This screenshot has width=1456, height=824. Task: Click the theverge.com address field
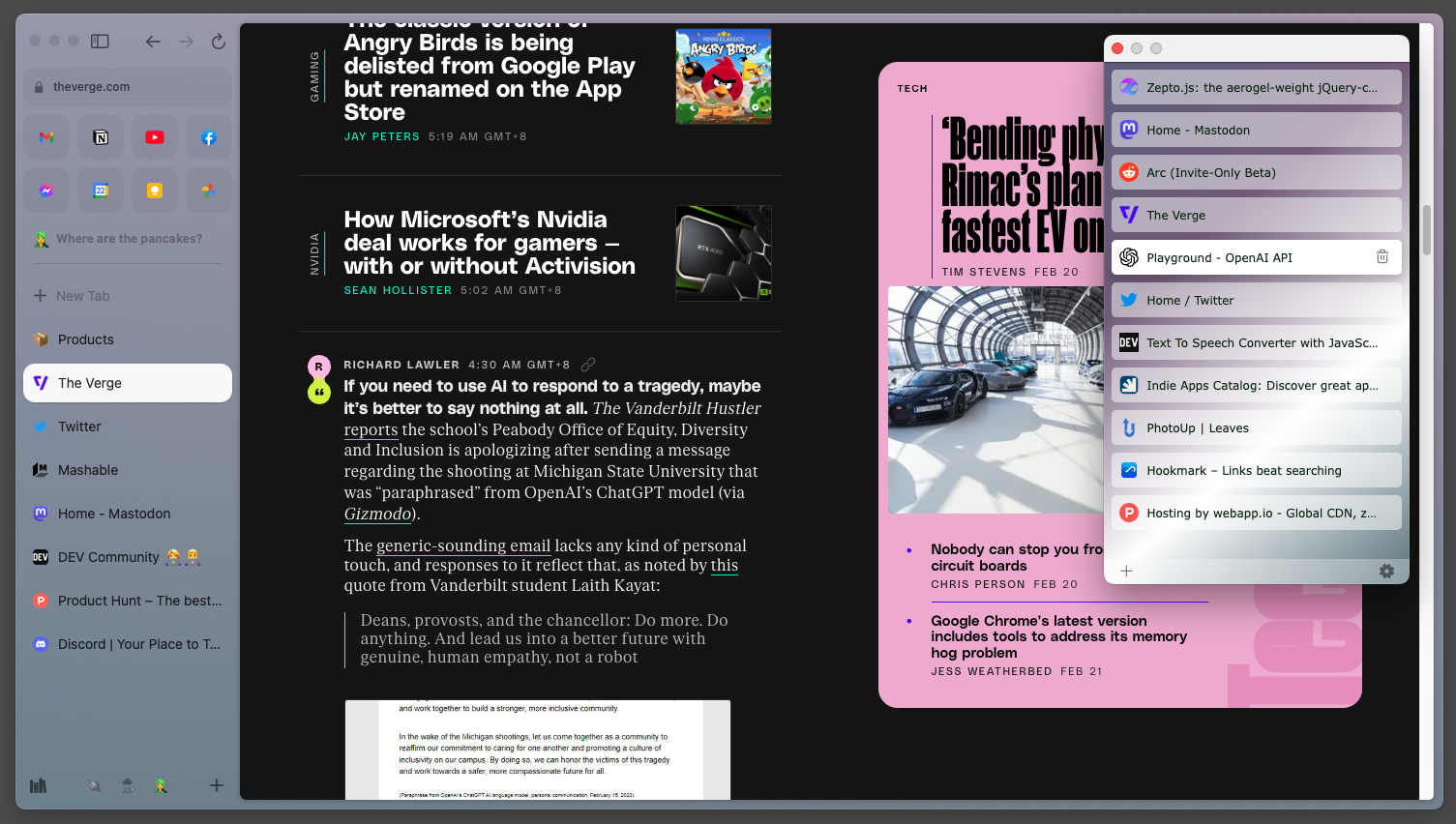(x=127, y=86)
